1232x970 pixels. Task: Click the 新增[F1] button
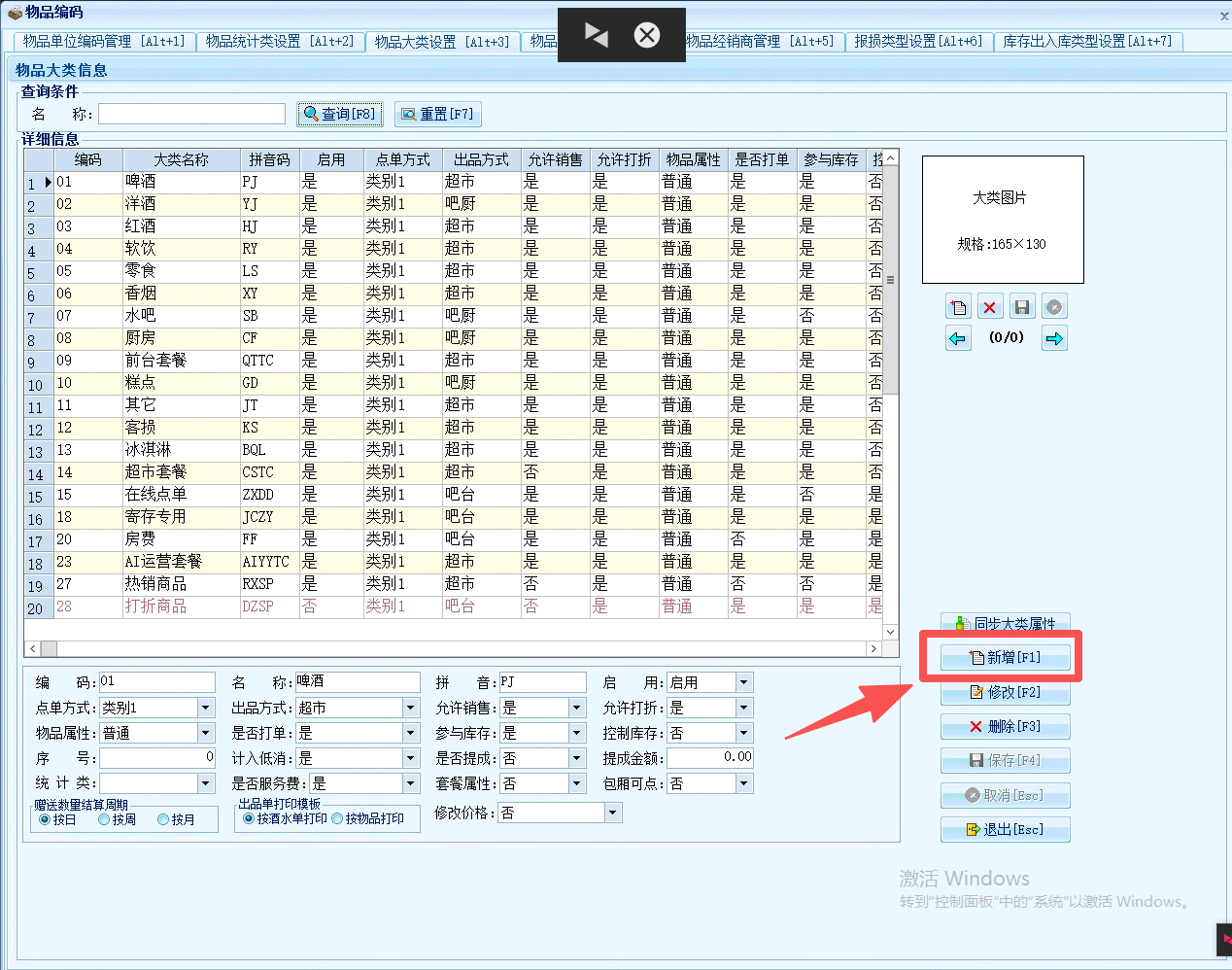pos(1005,658)
